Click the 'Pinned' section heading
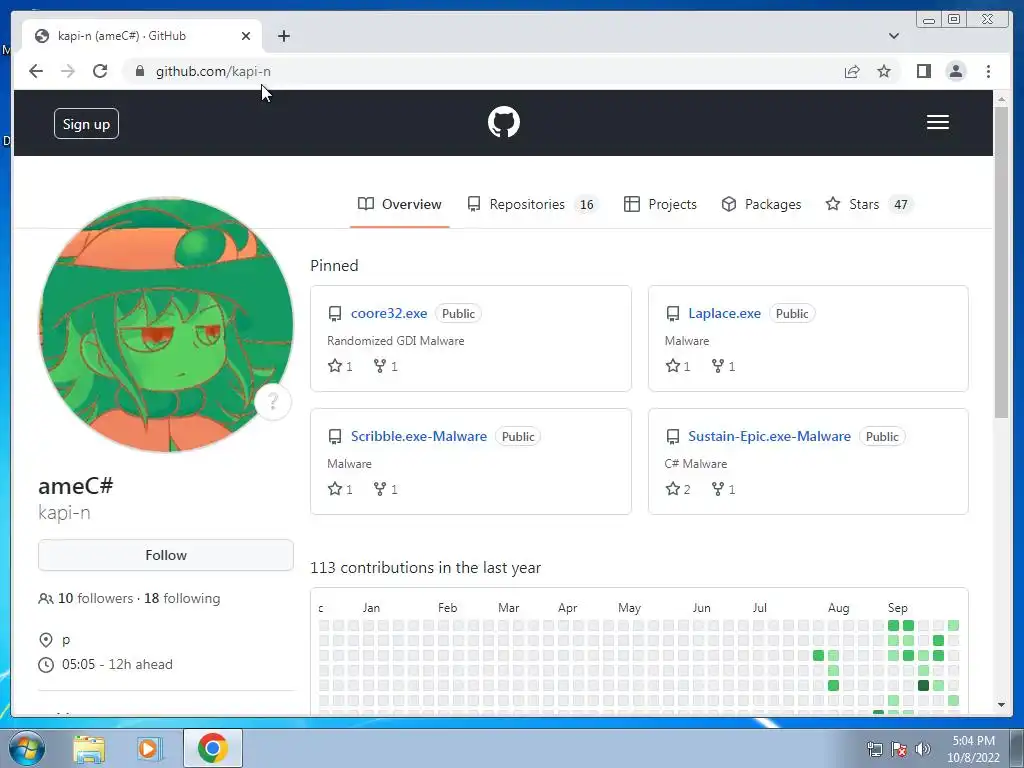 334,266
